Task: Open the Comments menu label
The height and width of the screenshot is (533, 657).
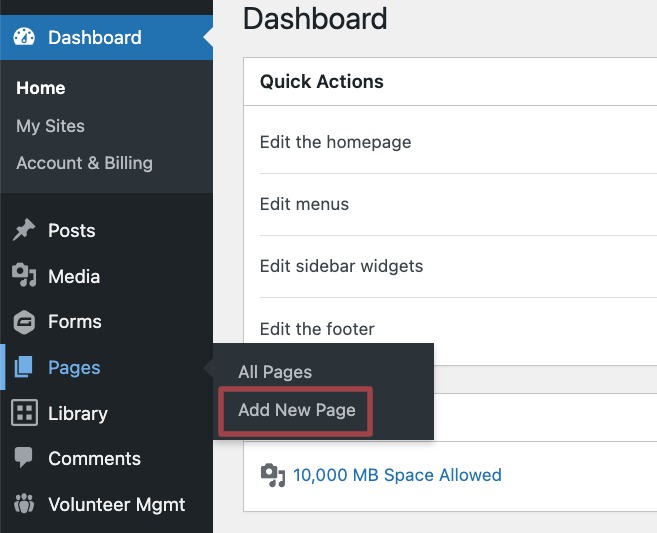Action: pyautogui.click(x=94, y=458)
